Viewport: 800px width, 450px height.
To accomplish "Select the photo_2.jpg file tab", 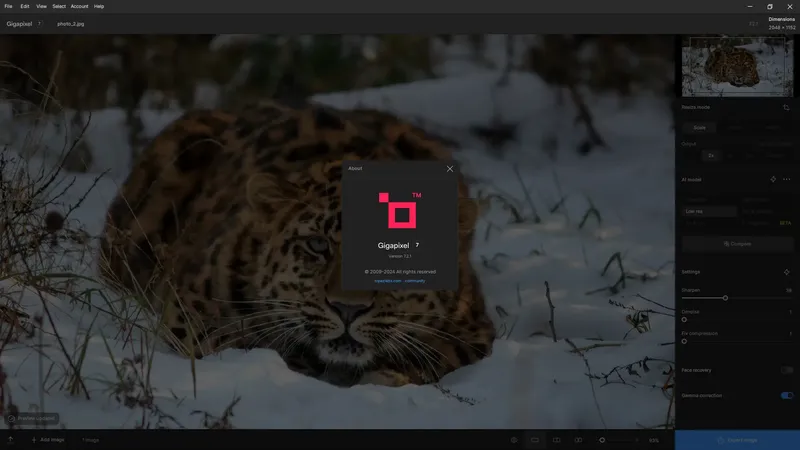I will tap(70, 24).
